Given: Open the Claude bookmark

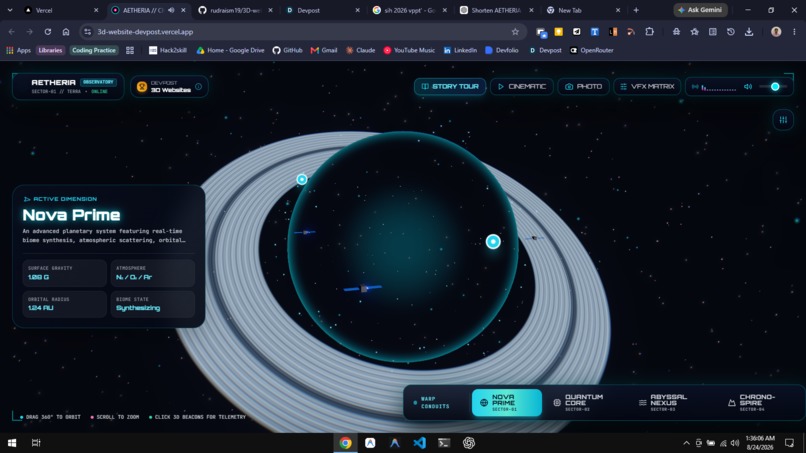Looking at the screenshot, I should [x=360, y=50].
